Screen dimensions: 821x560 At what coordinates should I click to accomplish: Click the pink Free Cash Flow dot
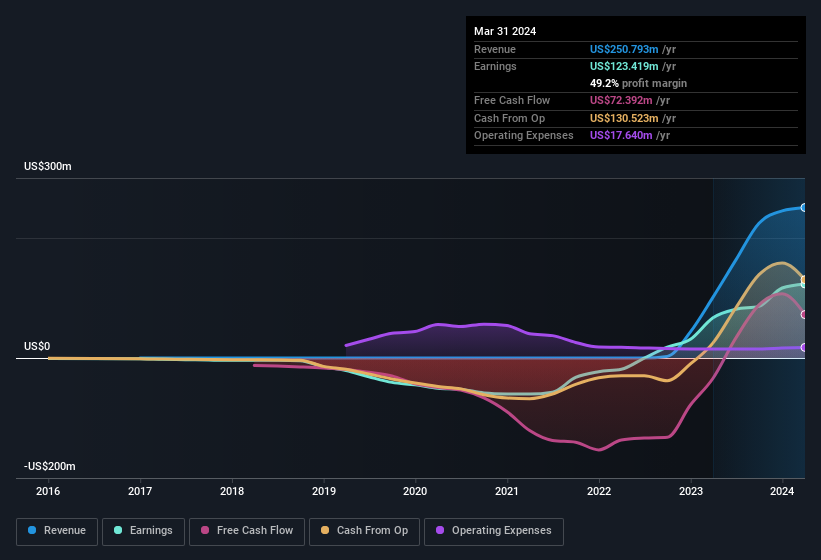pos(205,531)
